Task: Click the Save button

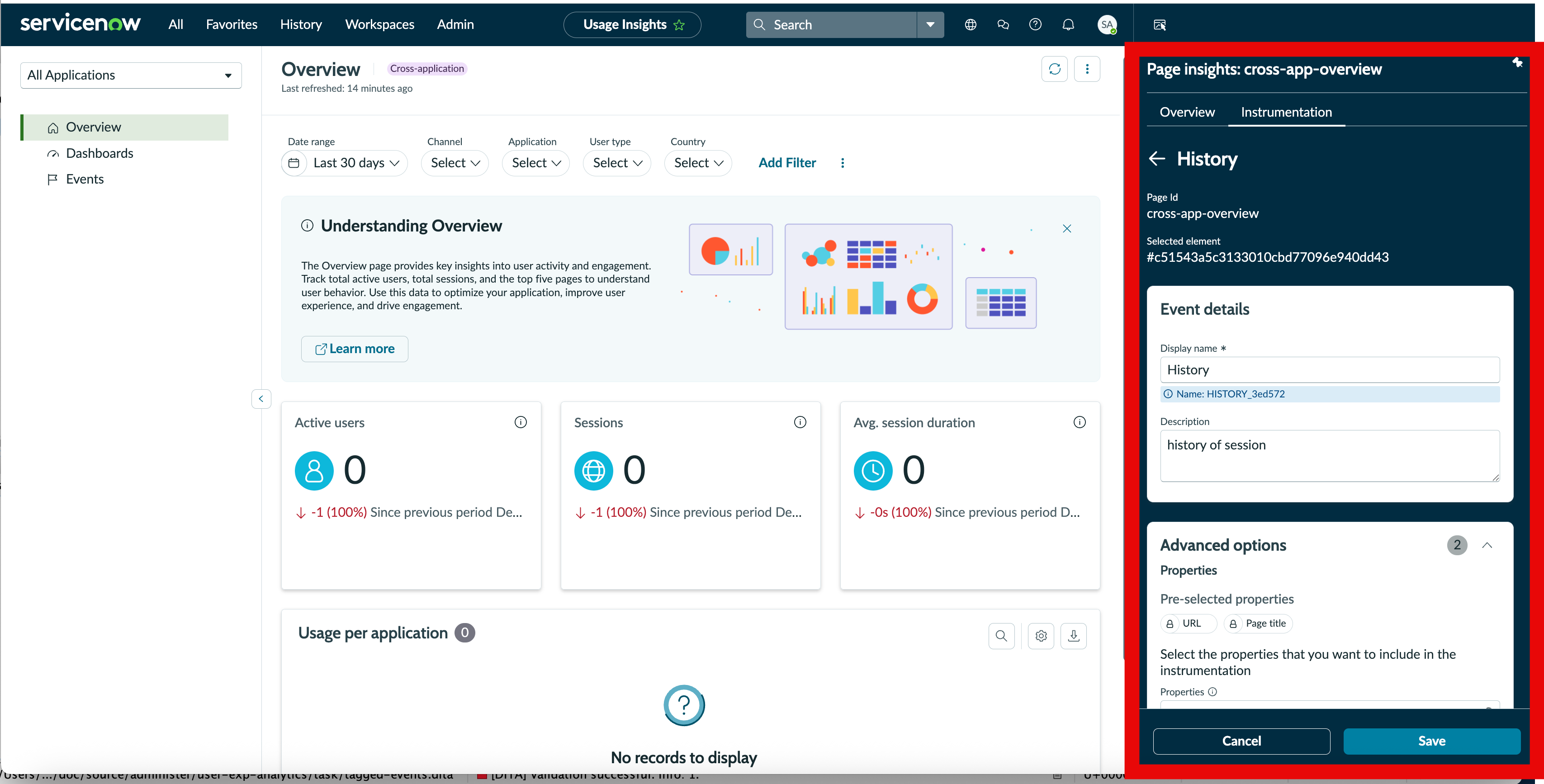Action: [x=1431, y=741]
